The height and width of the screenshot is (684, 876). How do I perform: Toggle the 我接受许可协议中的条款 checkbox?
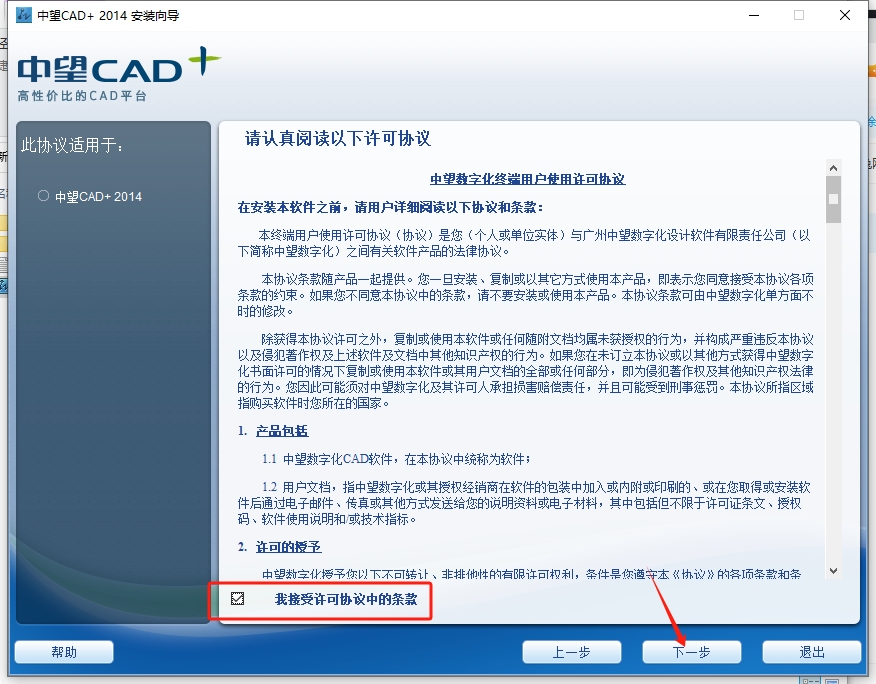point(237,599)
